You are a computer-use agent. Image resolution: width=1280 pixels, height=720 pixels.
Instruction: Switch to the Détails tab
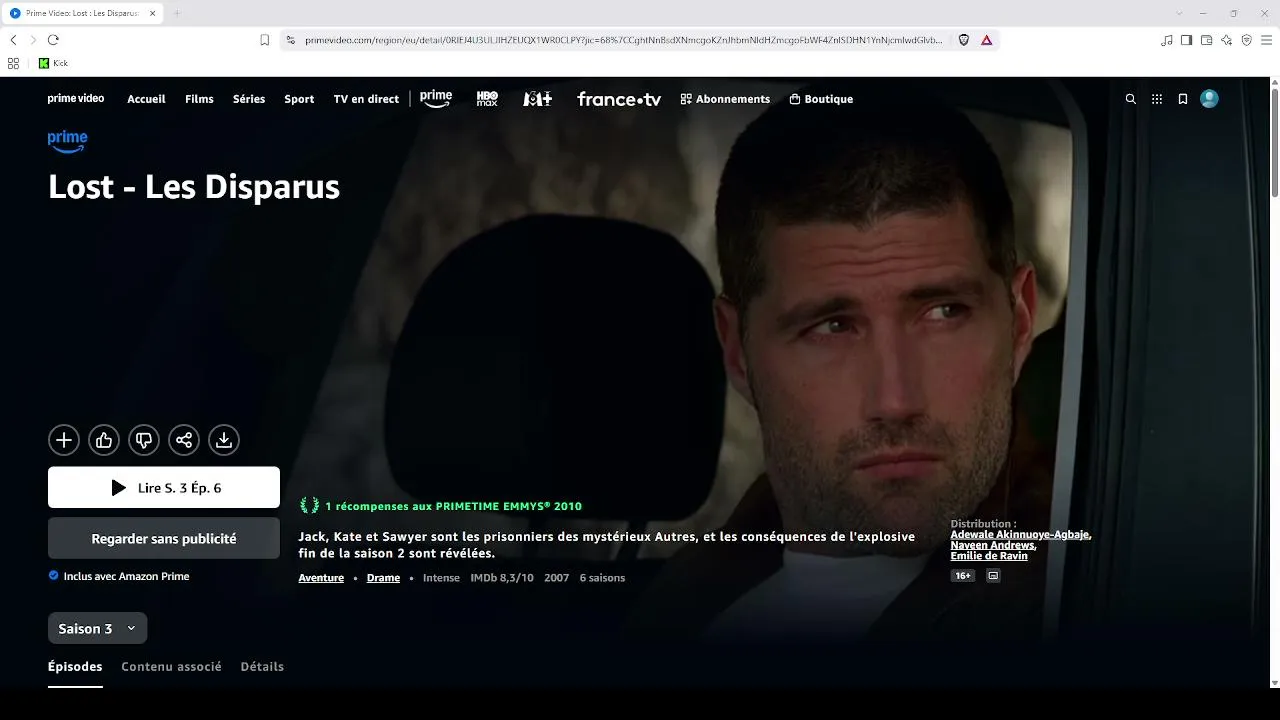tap(262, 666)
